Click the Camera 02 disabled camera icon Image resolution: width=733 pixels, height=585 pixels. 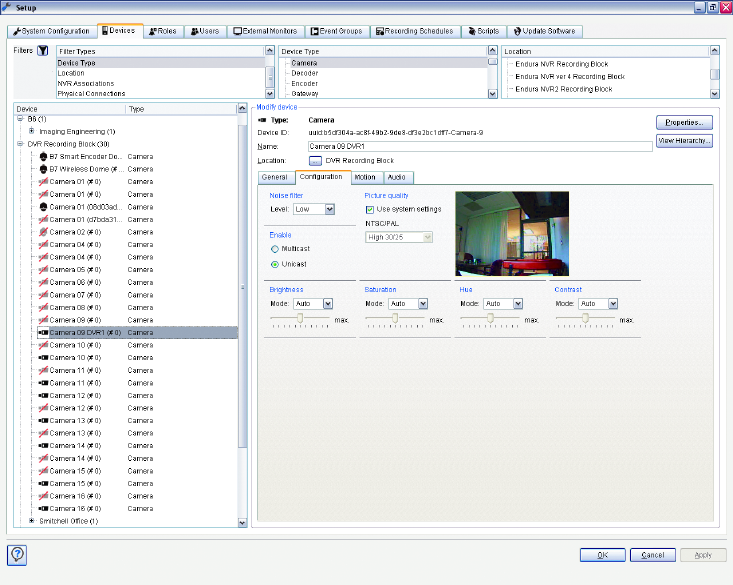click(x=43, y=232)
